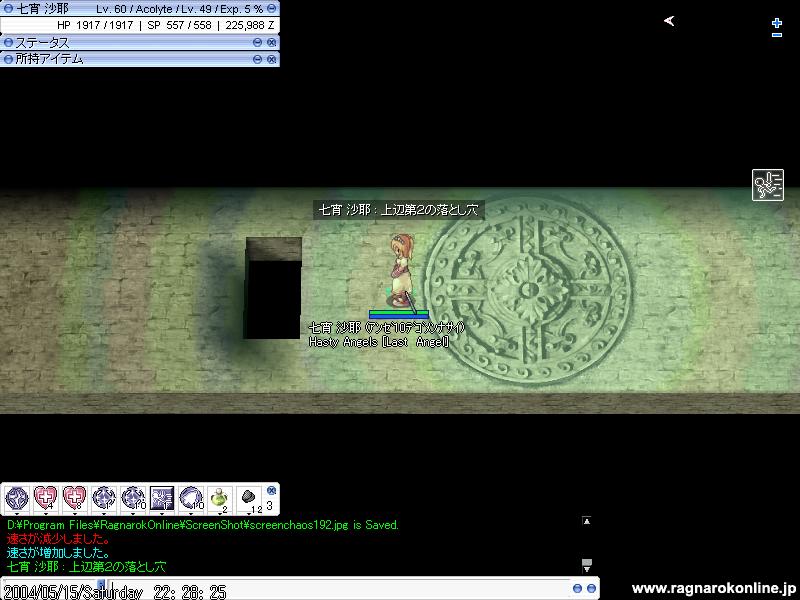Screen dimensions: 800x600
Task: Minimize the ステータス panel
Action: pyautogui.click(x=257, y=42)
